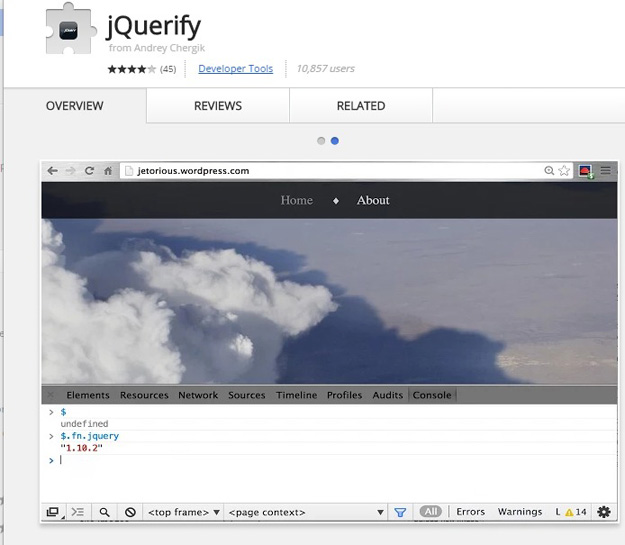The height and width of the screenshot is (545, 625).
Task: Toggle the show console drawer icon
Action: click(x=78, y=512)
